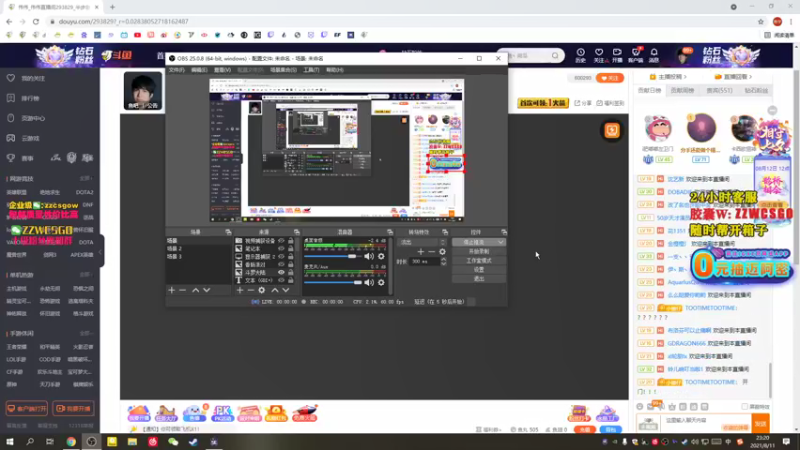Click OBS 退出 exit button
800x450 pixels.
coord(479,279)
